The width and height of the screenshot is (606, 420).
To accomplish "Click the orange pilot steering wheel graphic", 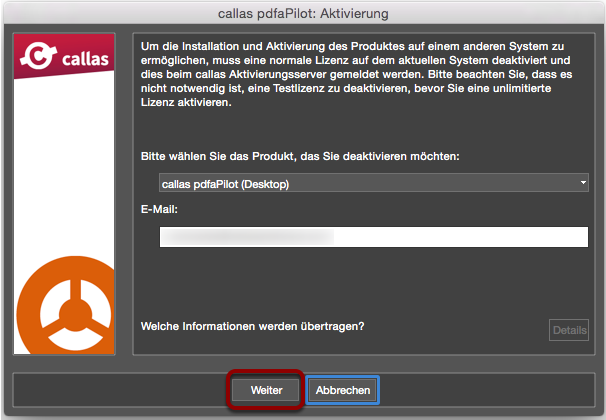I will tap(66, 305).
